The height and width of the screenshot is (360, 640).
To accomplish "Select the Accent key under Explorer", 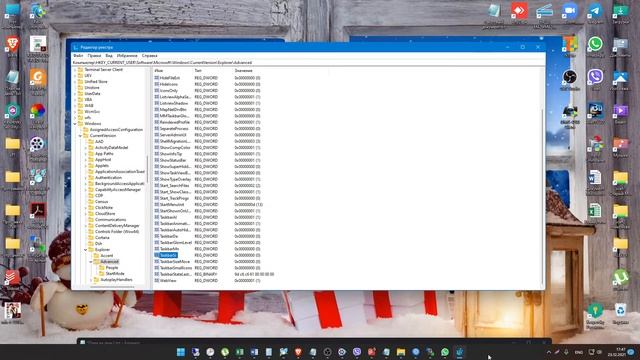I will pos(107,256).
